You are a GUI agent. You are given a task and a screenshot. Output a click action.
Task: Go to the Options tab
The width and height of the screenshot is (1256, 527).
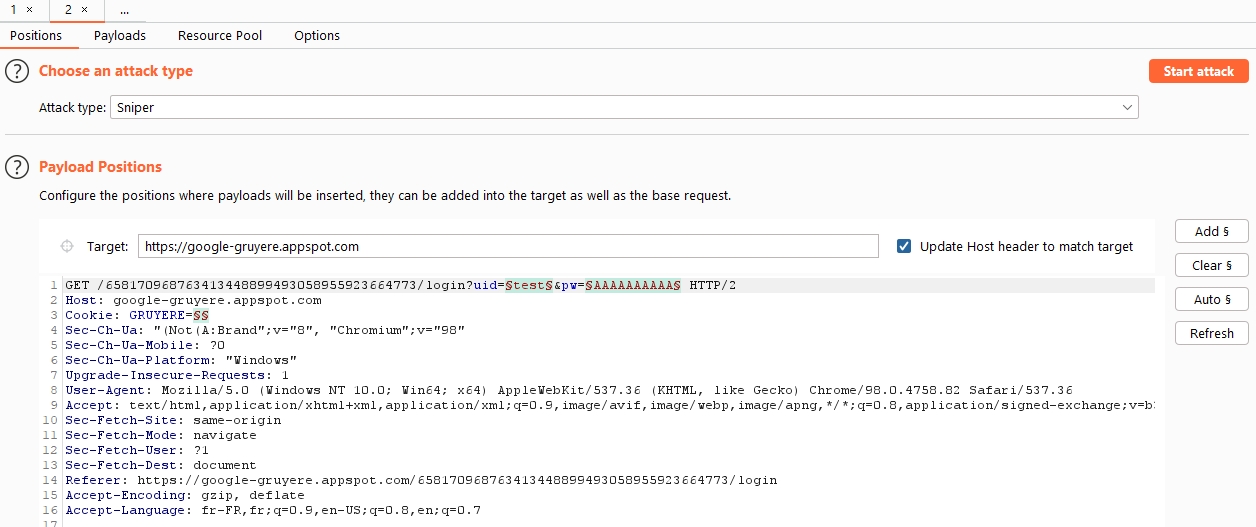click(317, 35)
